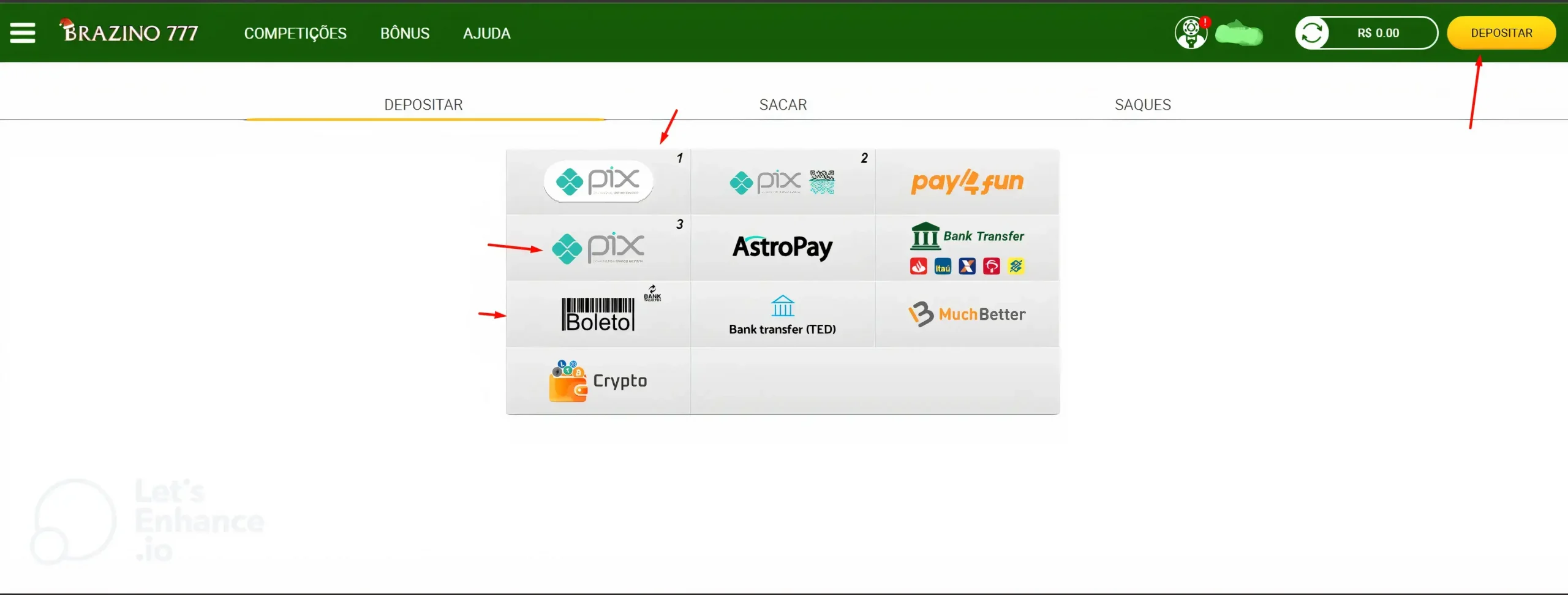Open the profile avatar with notification badge
The image size is (1568, 595).
[x=1191, y=32]
